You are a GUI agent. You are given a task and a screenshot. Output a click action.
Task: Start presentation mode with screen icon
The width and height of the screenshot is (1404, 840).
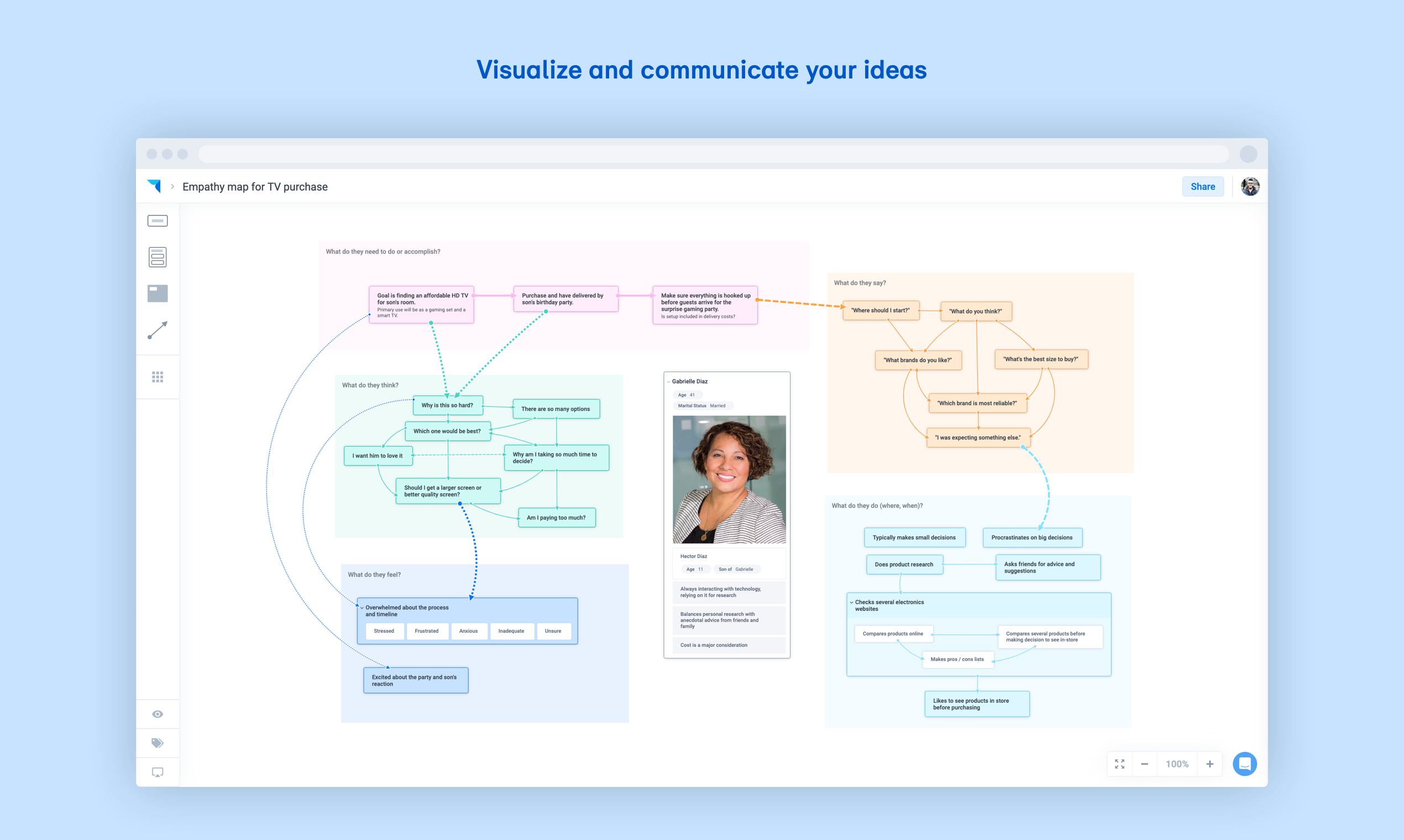coord(158,772)
